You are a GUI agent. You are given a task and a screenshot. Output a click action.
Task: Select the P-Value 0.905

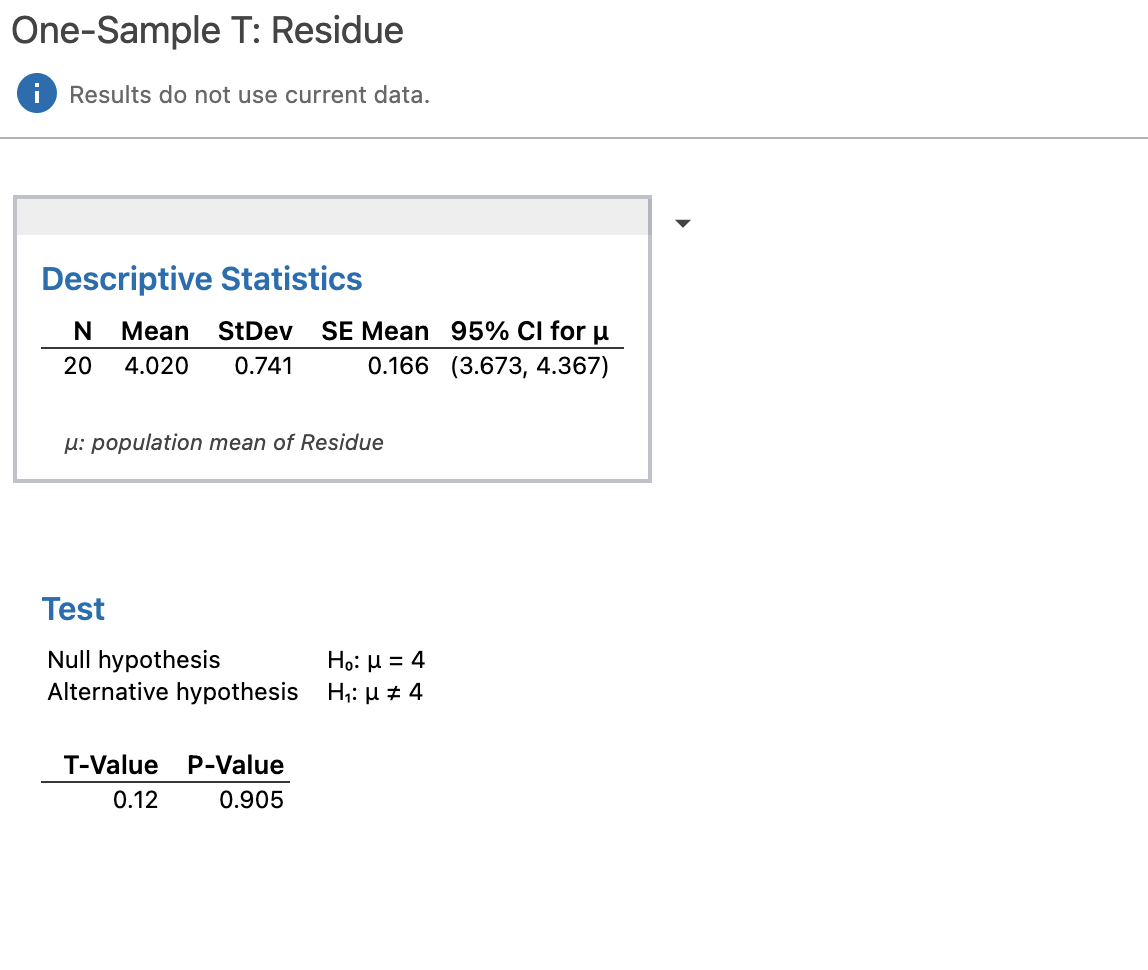[x=252, y=800]
